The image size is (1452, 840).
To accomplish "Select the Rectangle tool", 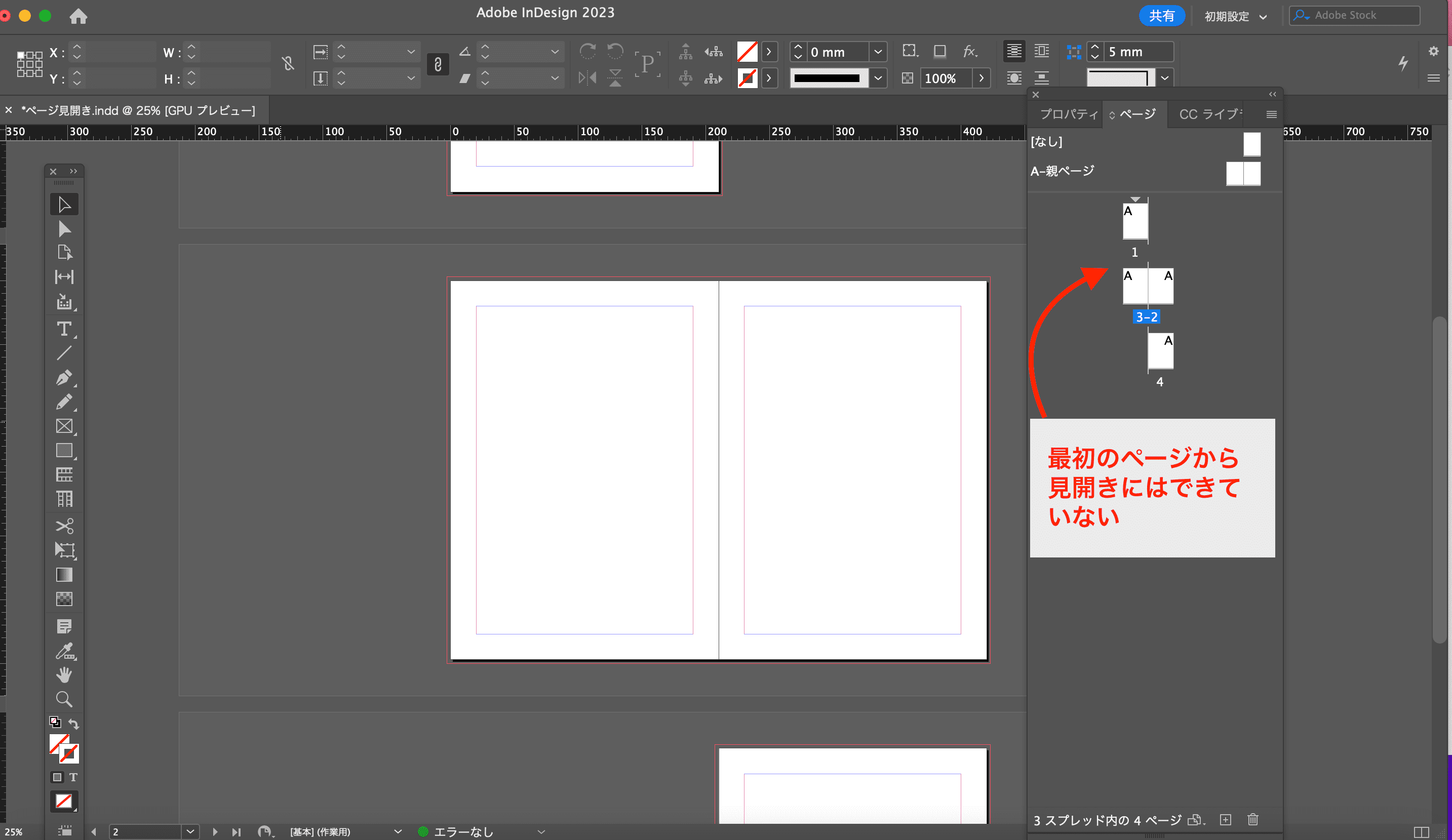I will 64,450.
